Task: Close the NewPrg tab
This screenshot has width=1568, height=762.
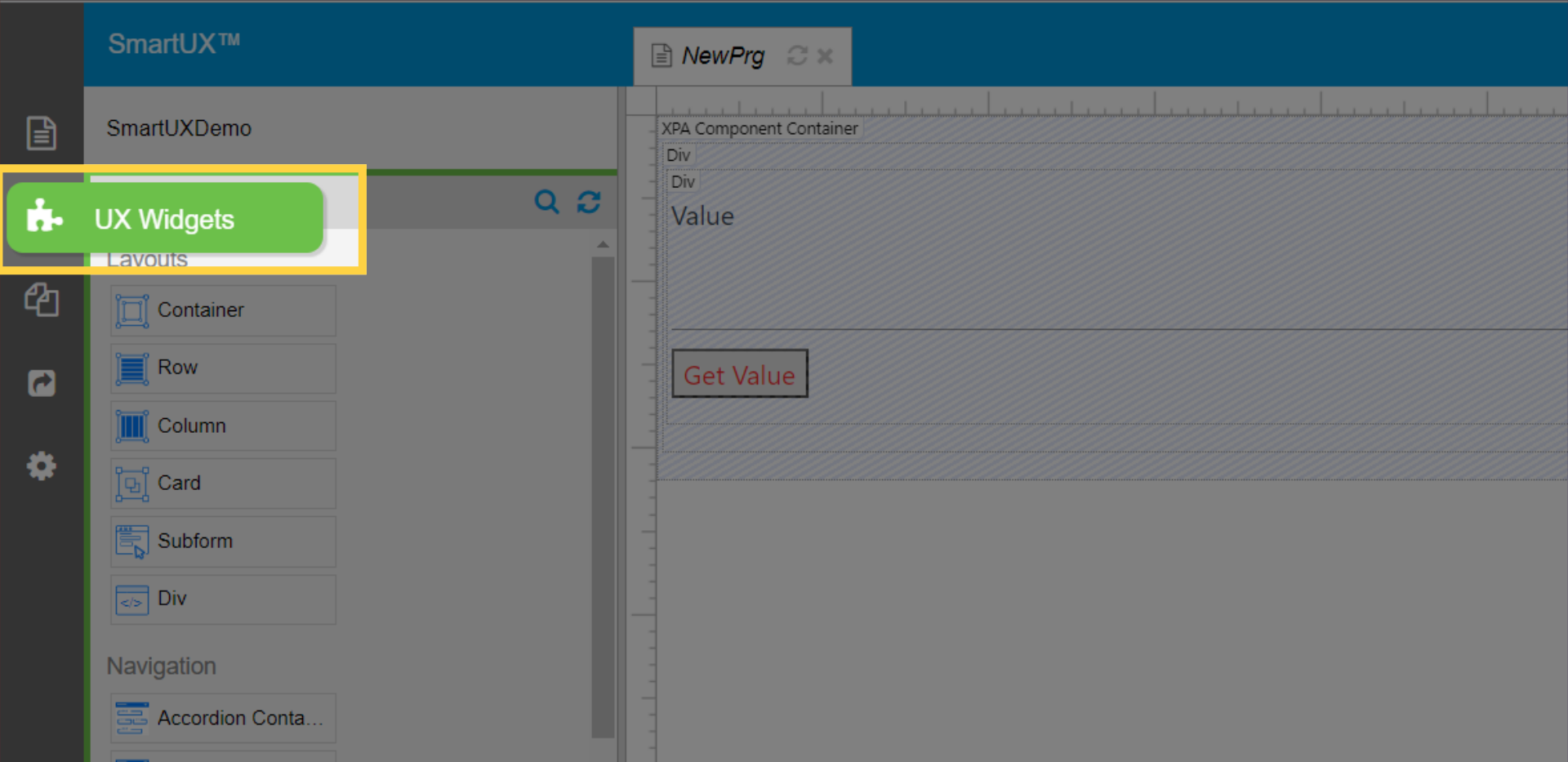Action: [825, 56]
